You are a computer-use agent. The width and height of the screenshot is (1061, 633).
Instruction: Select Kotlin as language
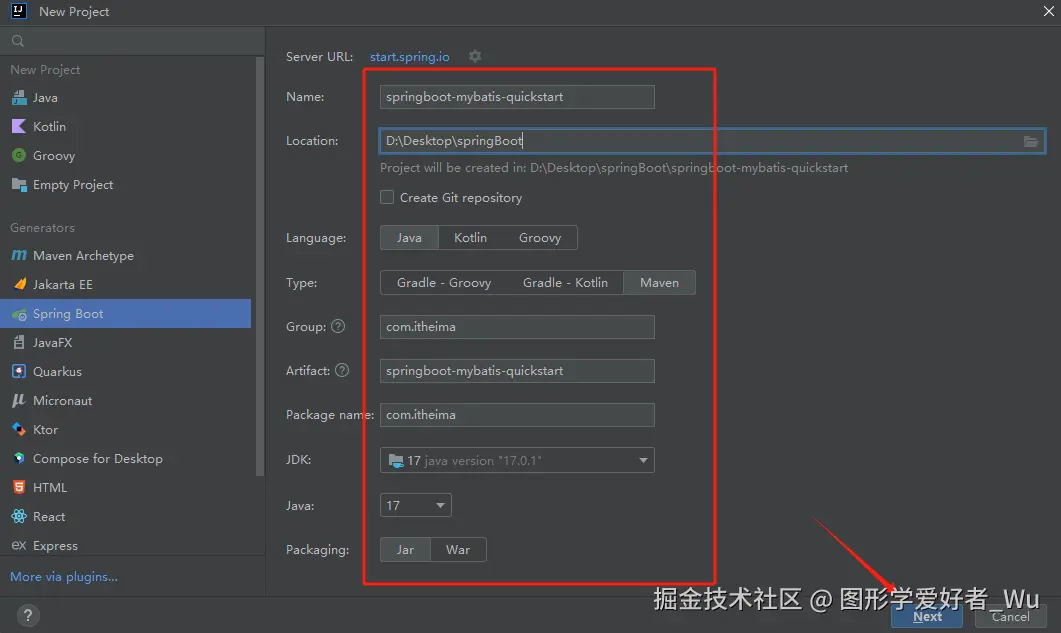pos(470,238)
